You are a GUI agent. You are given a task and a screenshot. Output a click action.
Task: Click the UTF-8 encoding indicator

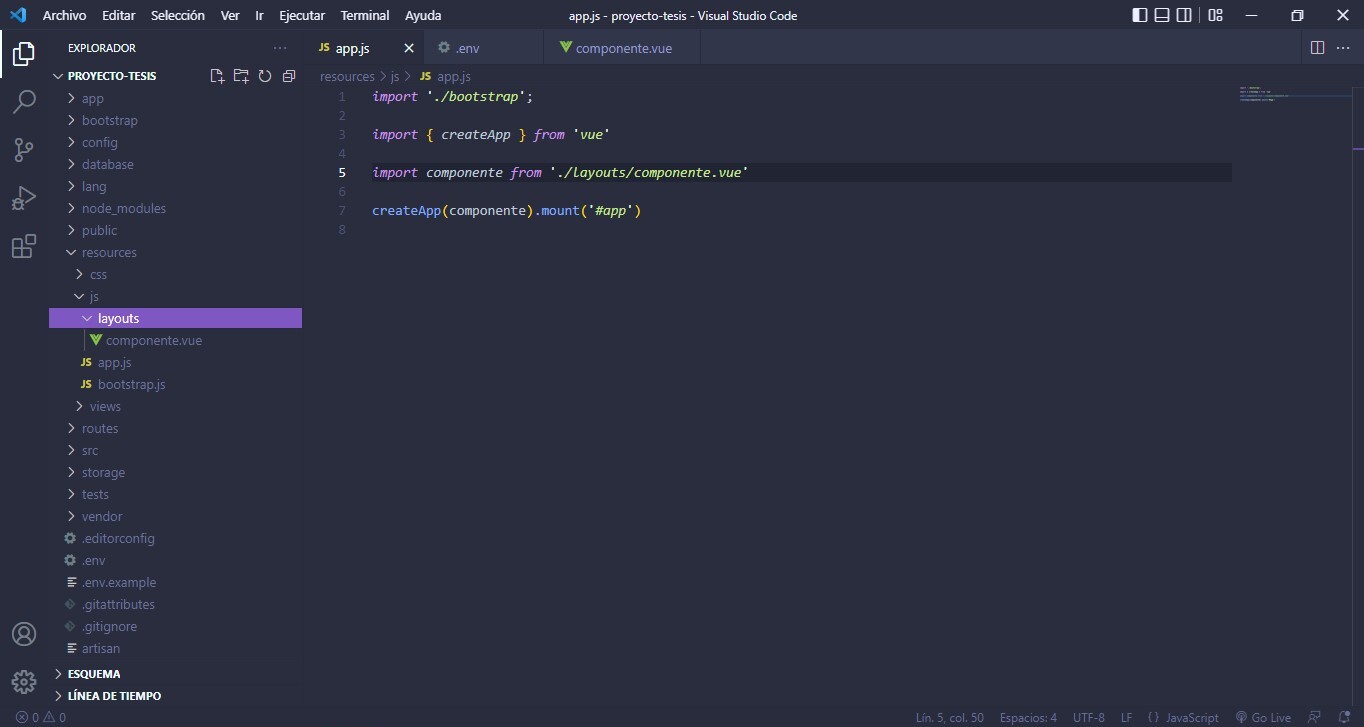coord(1089,717)
